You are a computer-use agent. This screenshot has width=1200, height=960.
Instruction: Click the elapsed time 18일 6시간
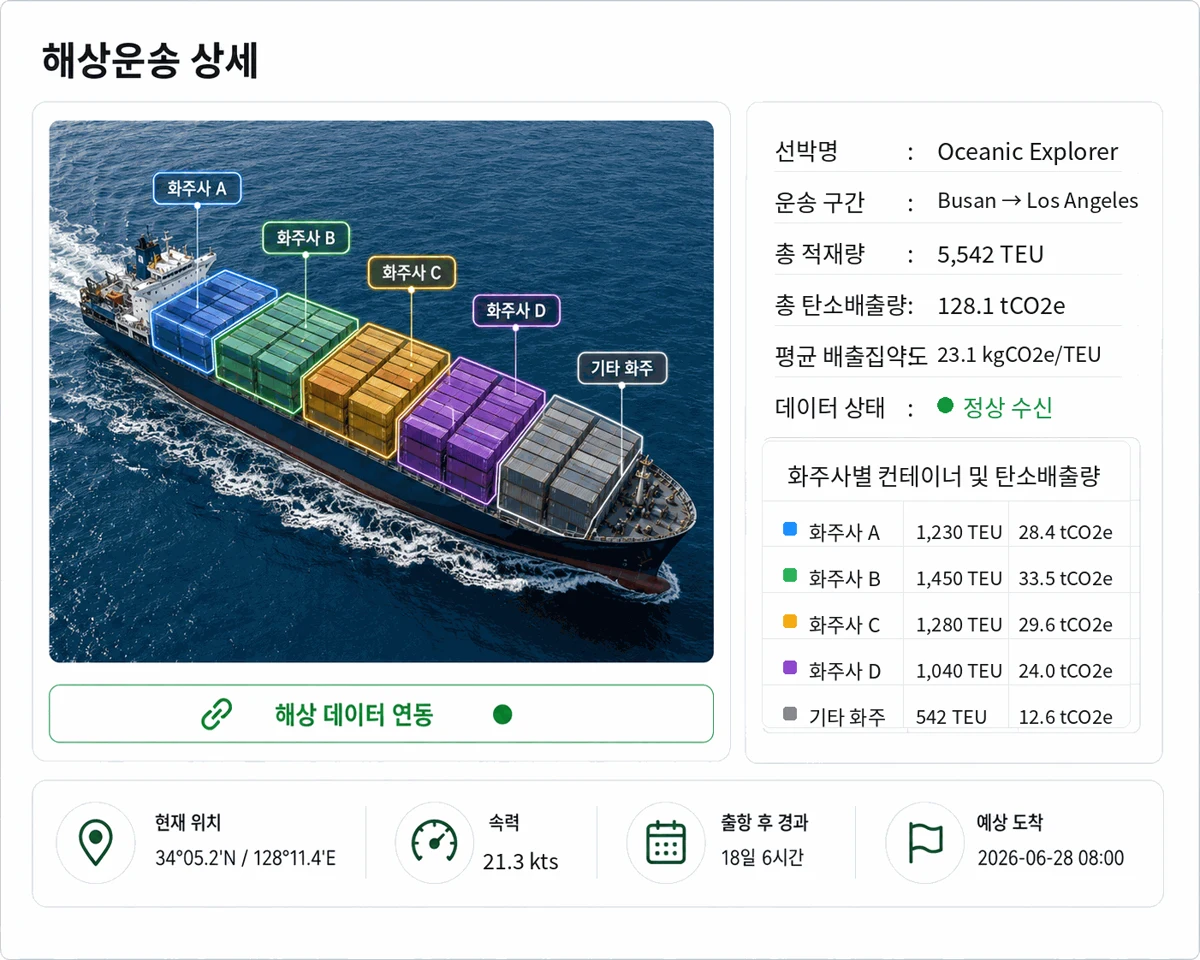pyautogui.click(x=762, y=857)
